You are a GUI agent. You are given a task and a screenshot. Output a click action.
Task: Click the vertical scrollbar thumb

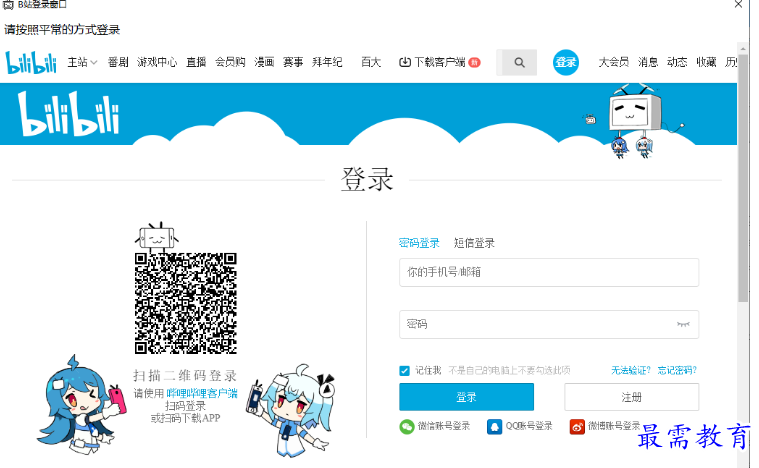(x=744, y=178)
